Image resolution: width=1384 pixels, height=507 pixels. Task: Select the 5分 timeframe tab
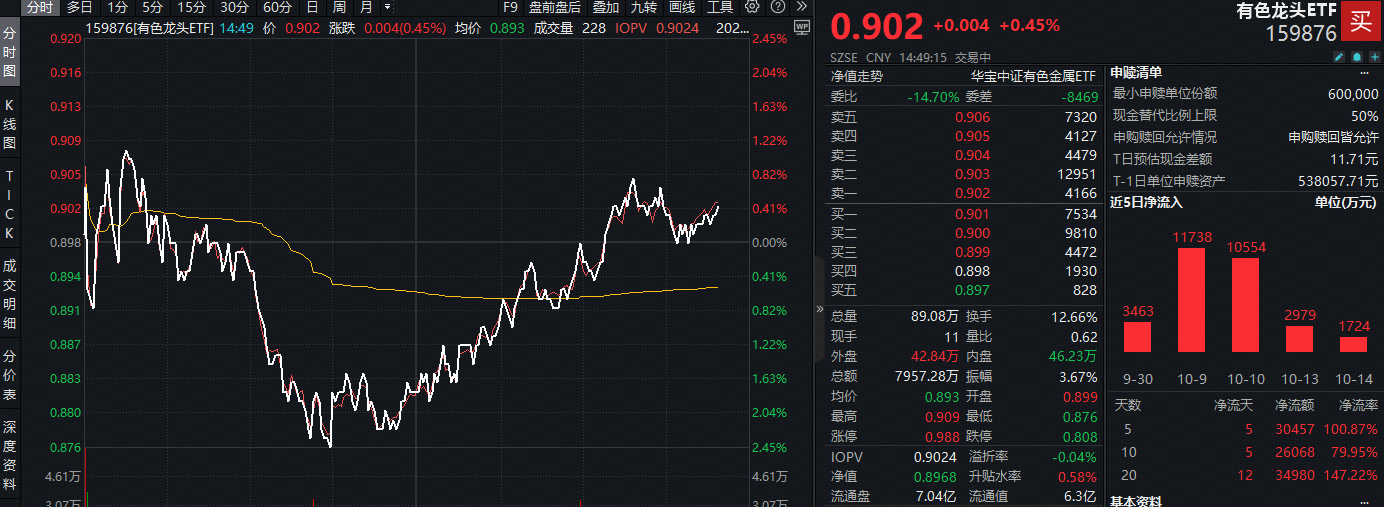(x=152, y=7)
